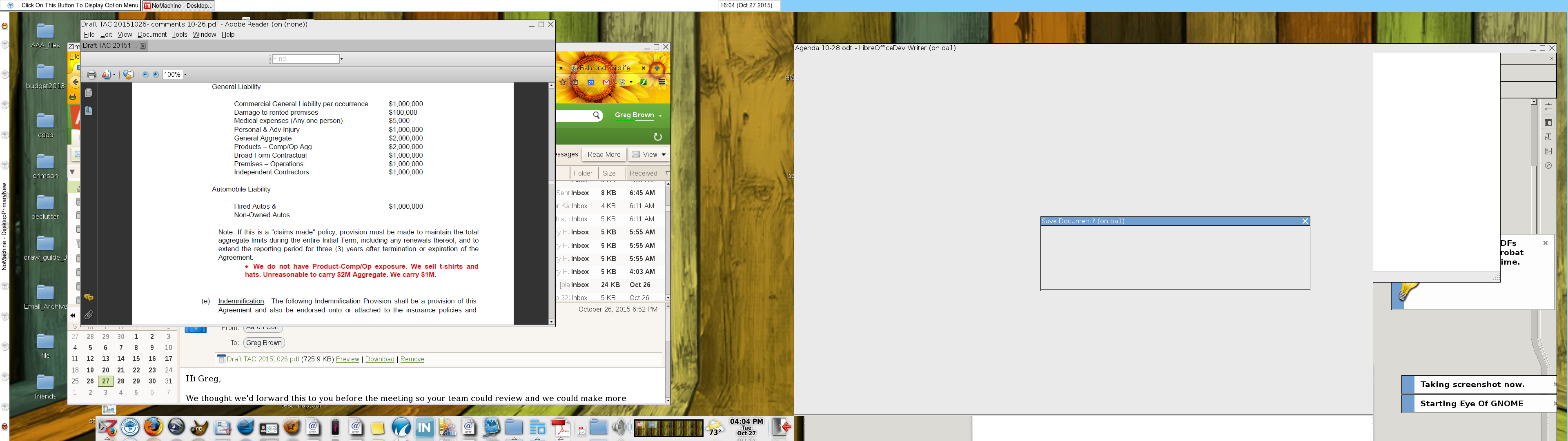Switch to Fish and Wildlife browser tab

pos(608,68)
